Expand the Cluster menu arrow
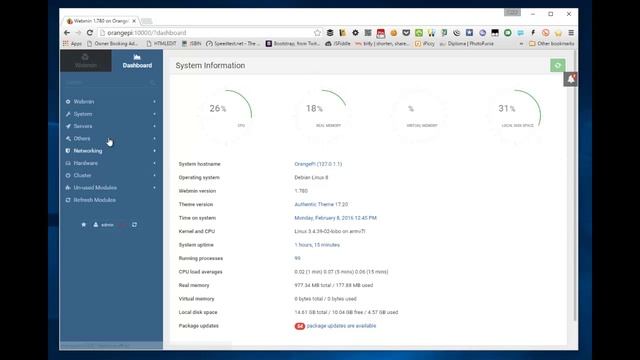 tap(154, 175)
